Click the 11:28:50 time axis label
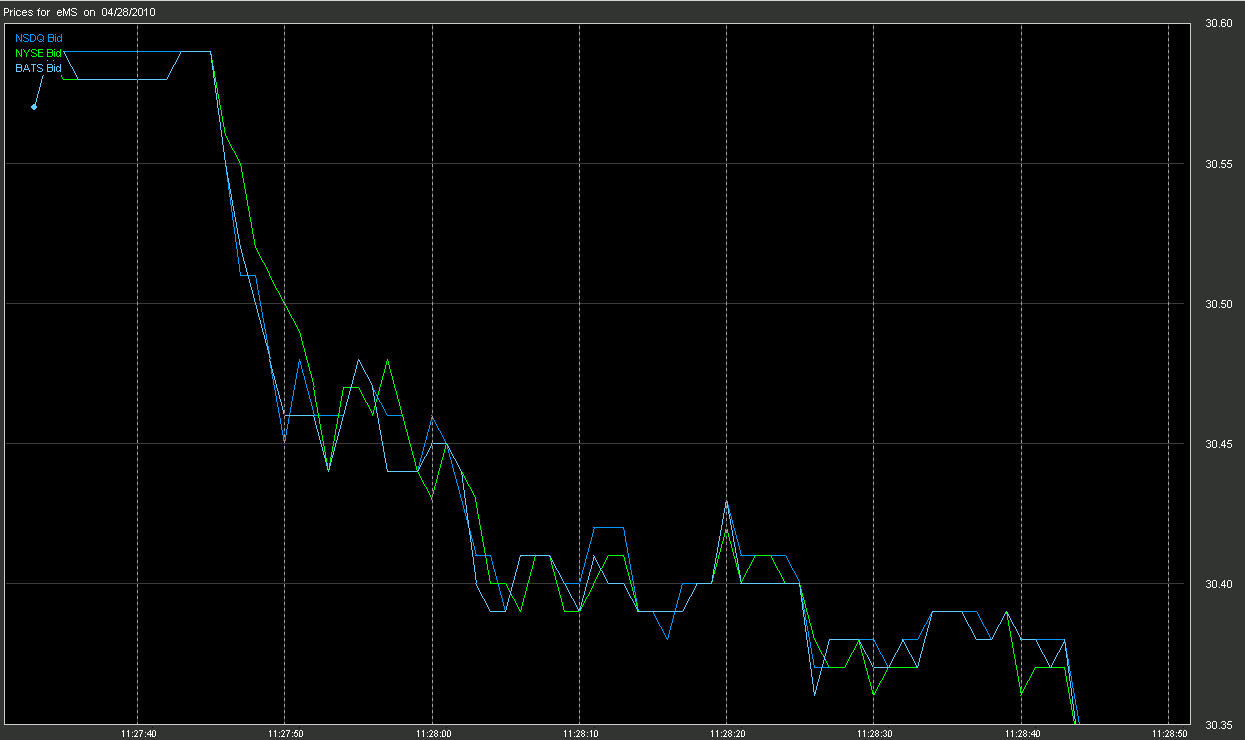Screen dimensions: 1245x740 coord(1169,732)
